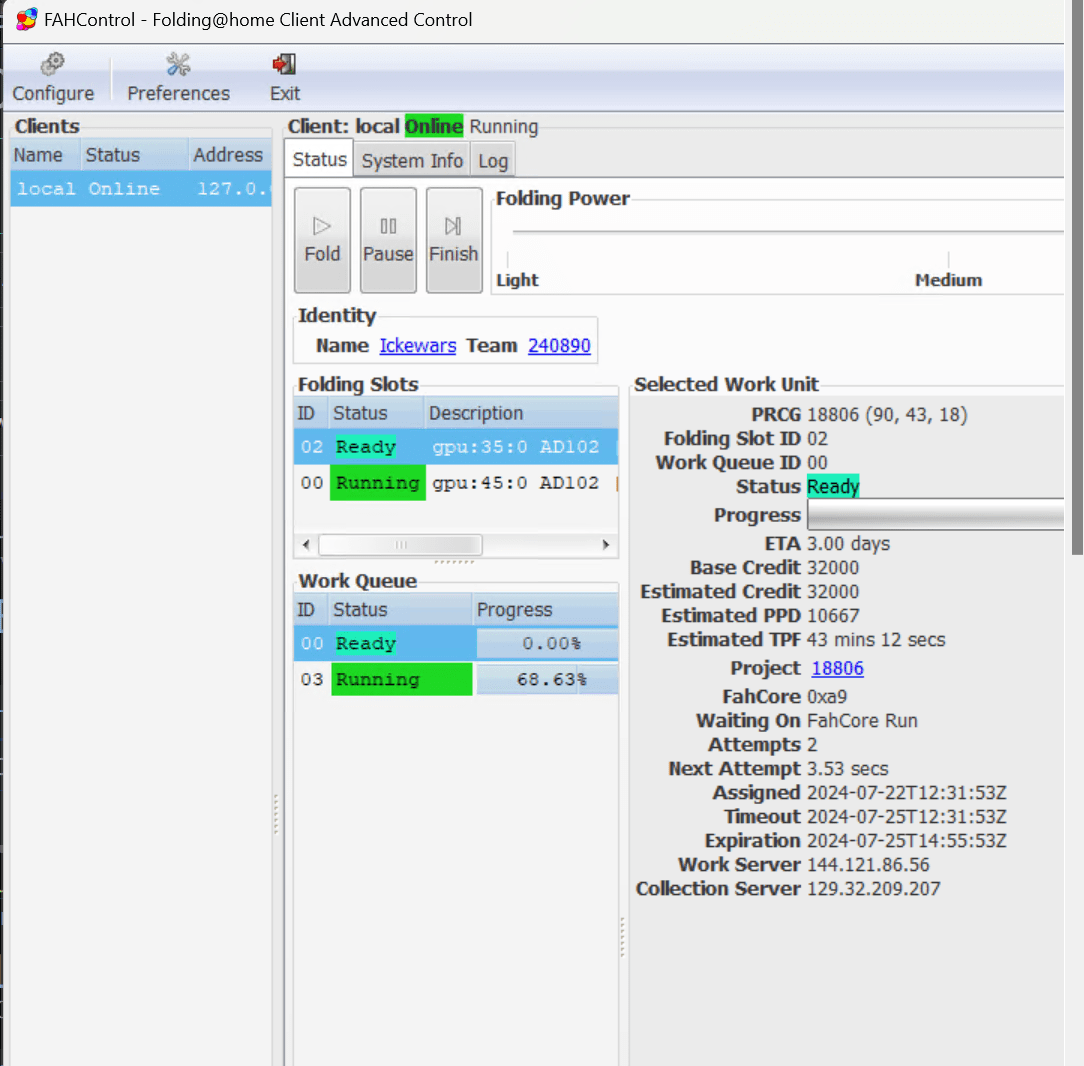Click Folding Slots Description column header

pyautogui.click(x=521, y=413)
